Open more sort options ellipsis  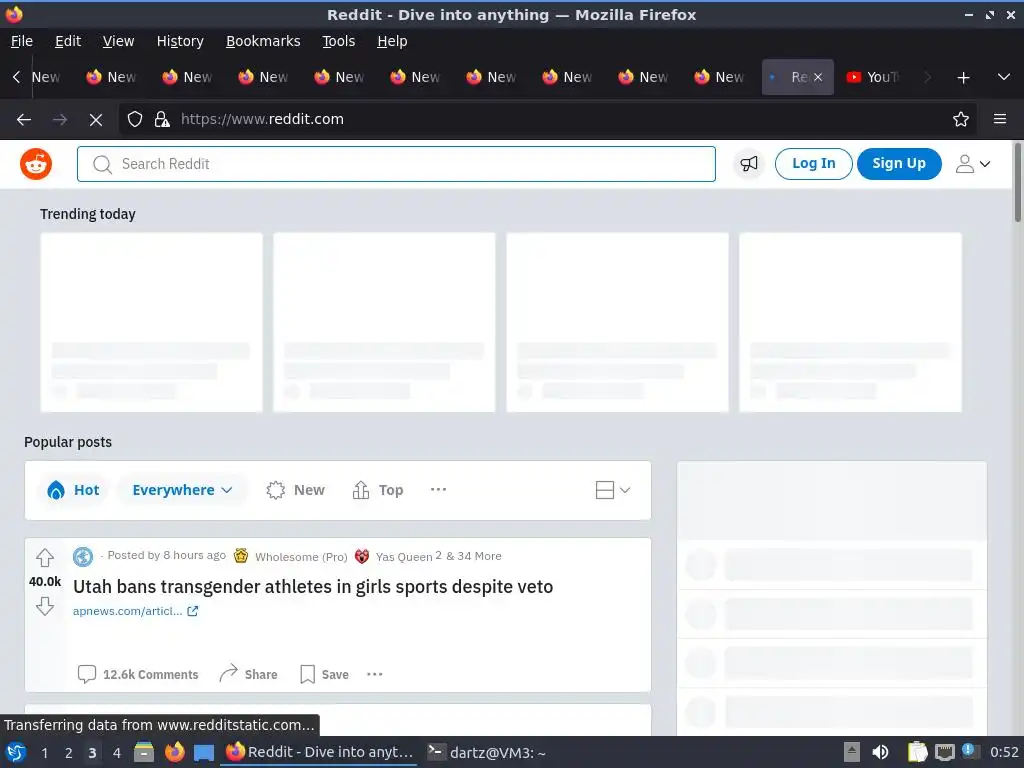[x=438, y=489]
